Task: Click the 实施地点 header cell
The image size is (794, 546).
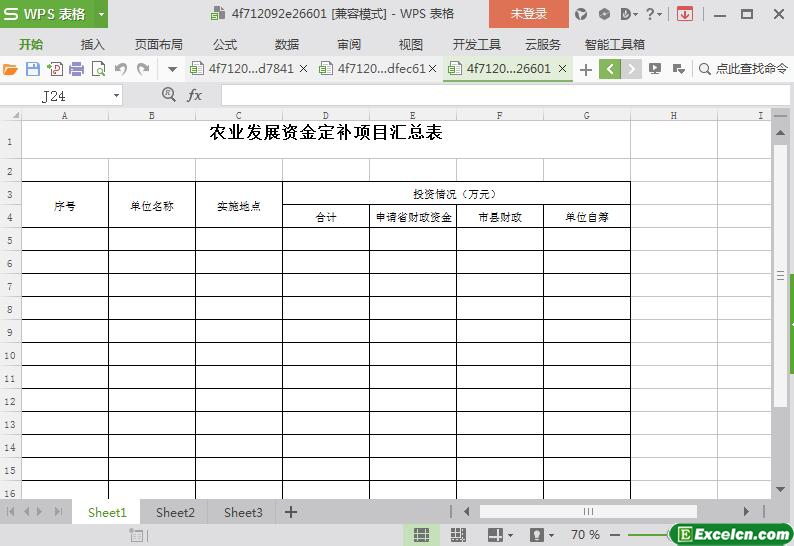Action: (x=239, y=205)
